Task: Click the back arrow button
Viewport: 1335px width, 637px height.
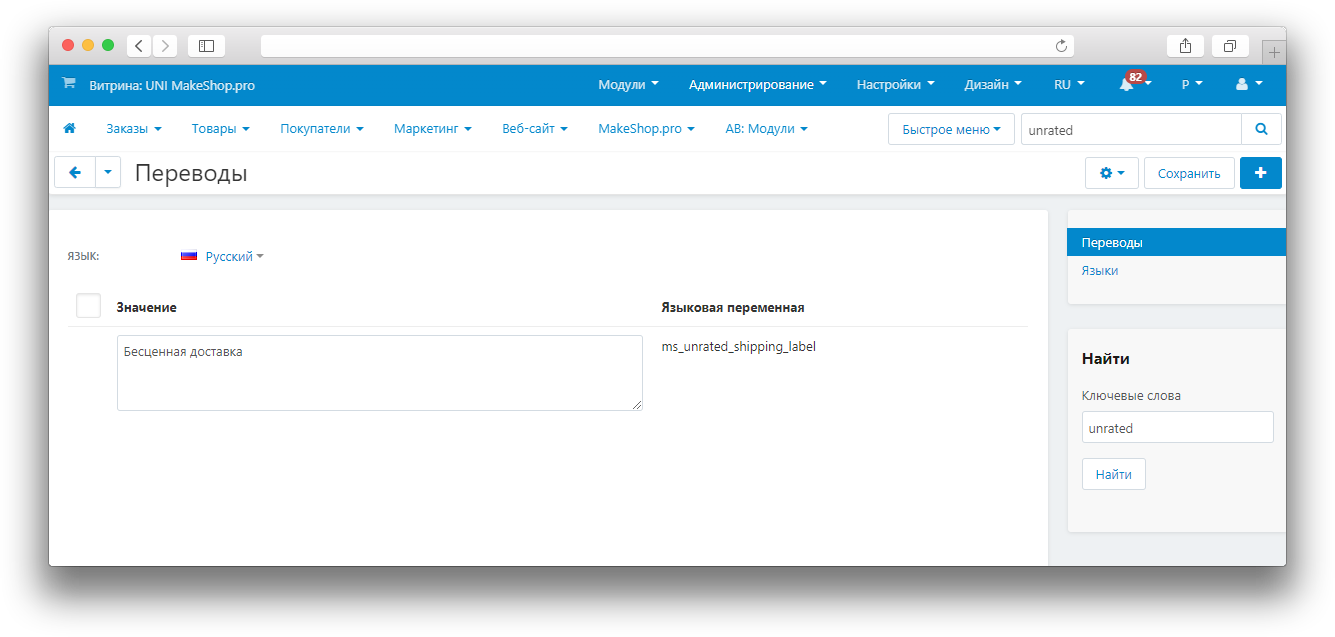Action: click(x=75, y=173)
